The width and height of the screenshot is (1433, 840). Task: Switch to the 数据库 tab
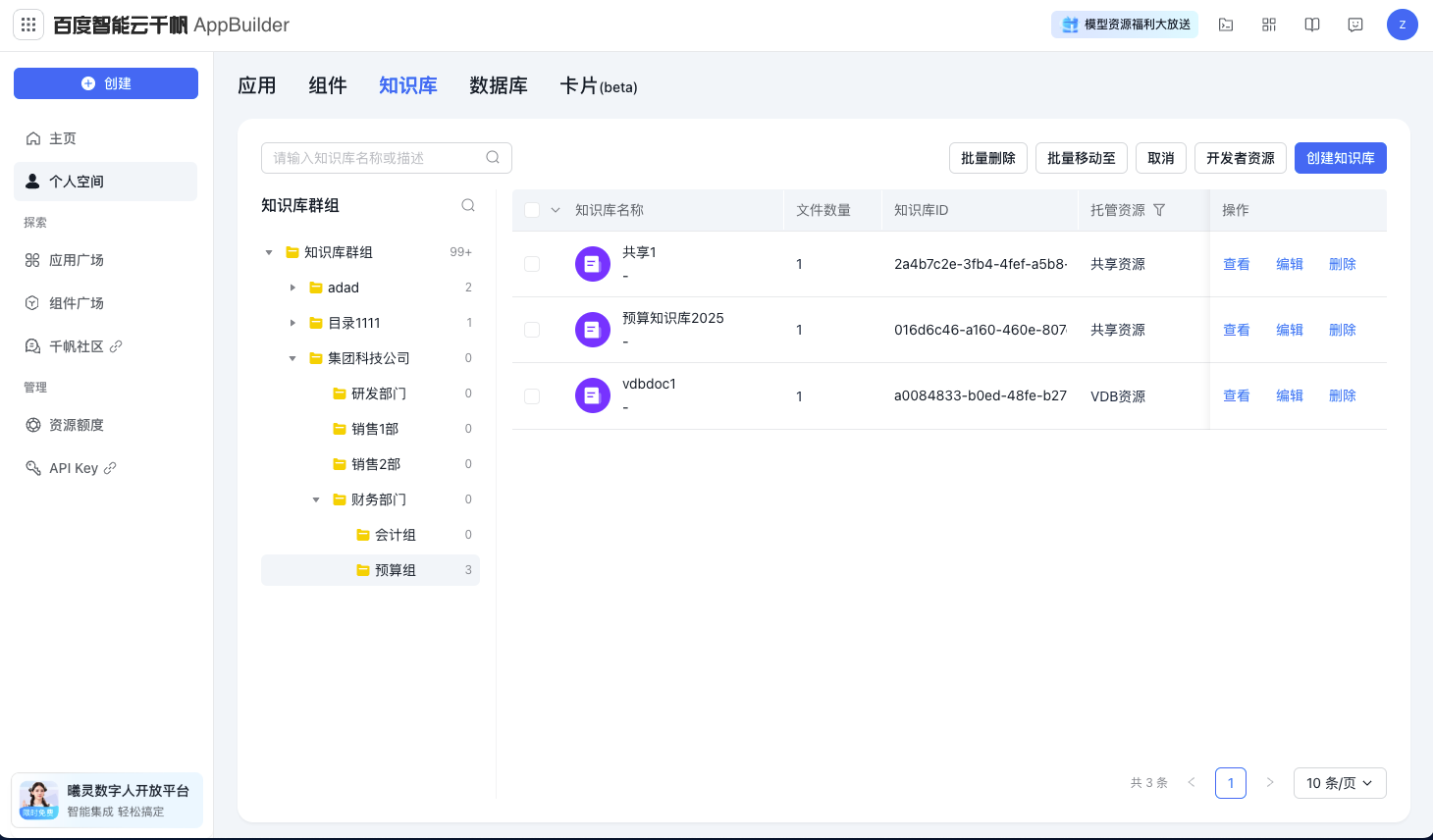click(x=499, y=85)
